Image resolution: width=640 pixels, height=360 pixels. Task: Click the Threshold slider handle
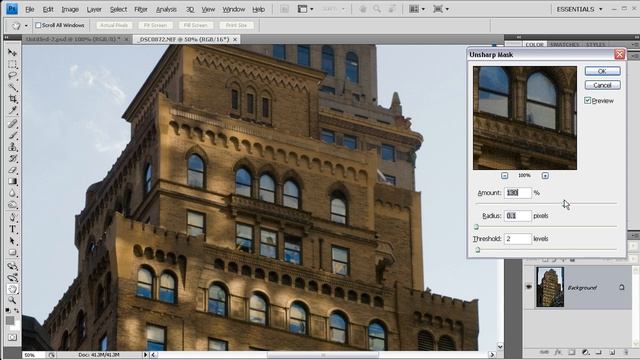click(x=478, y=250)
